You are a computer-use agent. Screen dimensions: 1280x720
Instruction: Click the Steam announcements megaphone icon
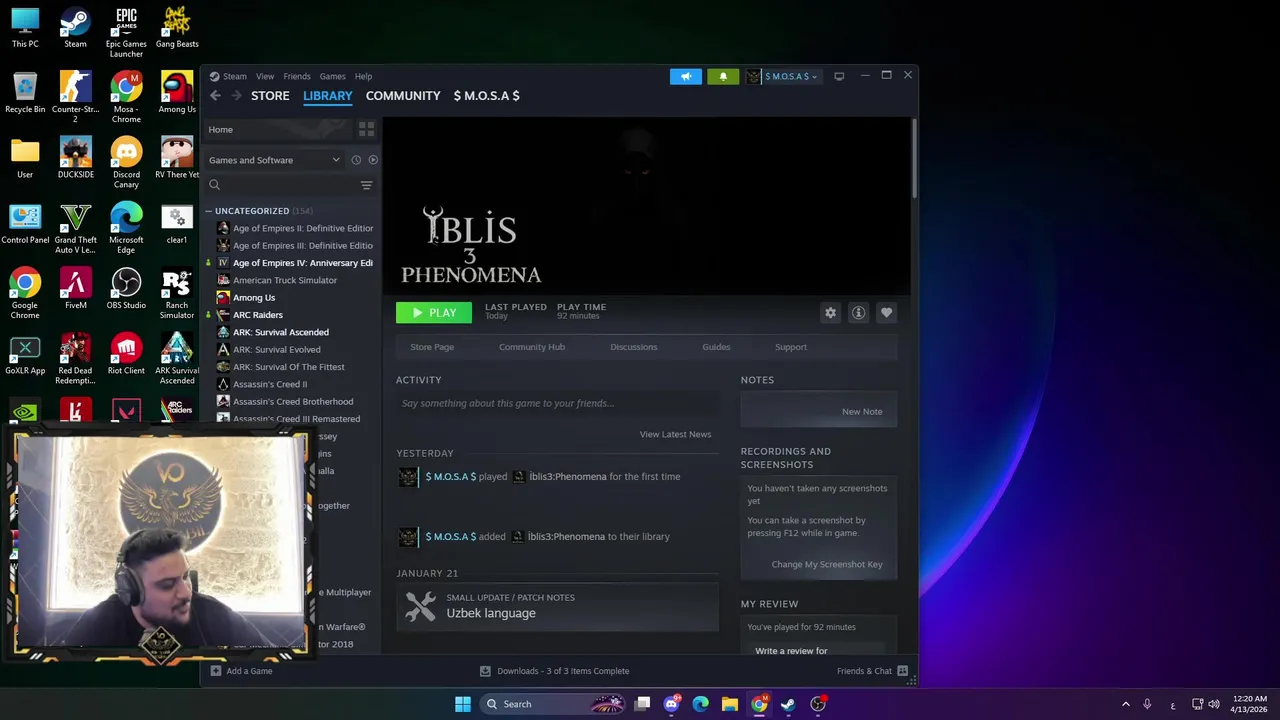click(x=686, y=76)
